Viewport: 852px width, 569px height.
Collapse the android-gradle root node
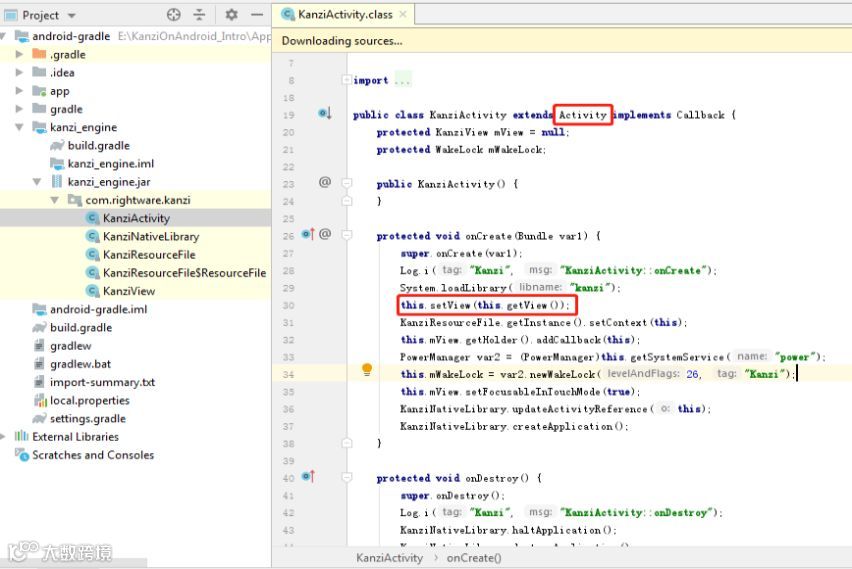3,36
